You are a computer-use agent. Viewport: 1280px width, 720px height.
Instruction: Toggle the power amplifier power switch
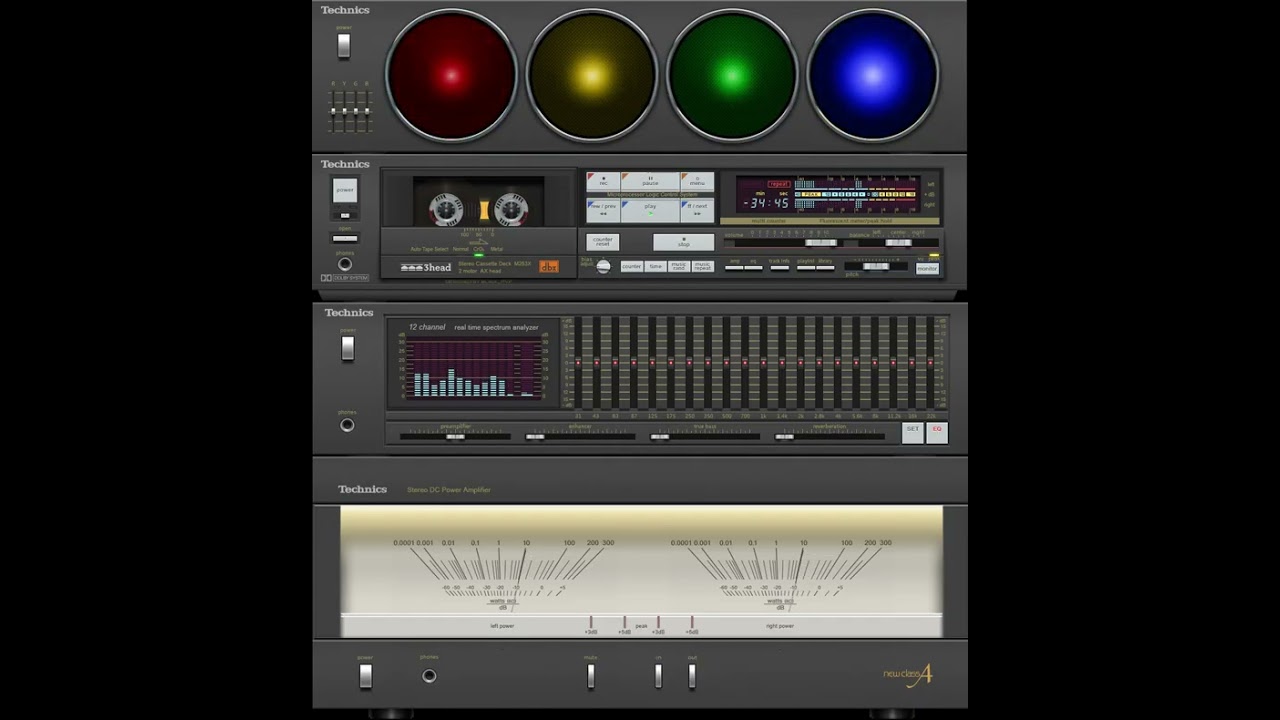[365, 676]
